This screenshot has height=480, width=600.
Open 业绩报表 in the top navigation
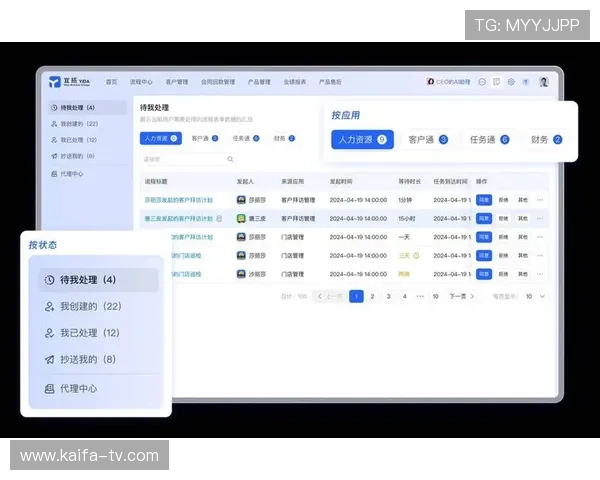pos(295,82)
